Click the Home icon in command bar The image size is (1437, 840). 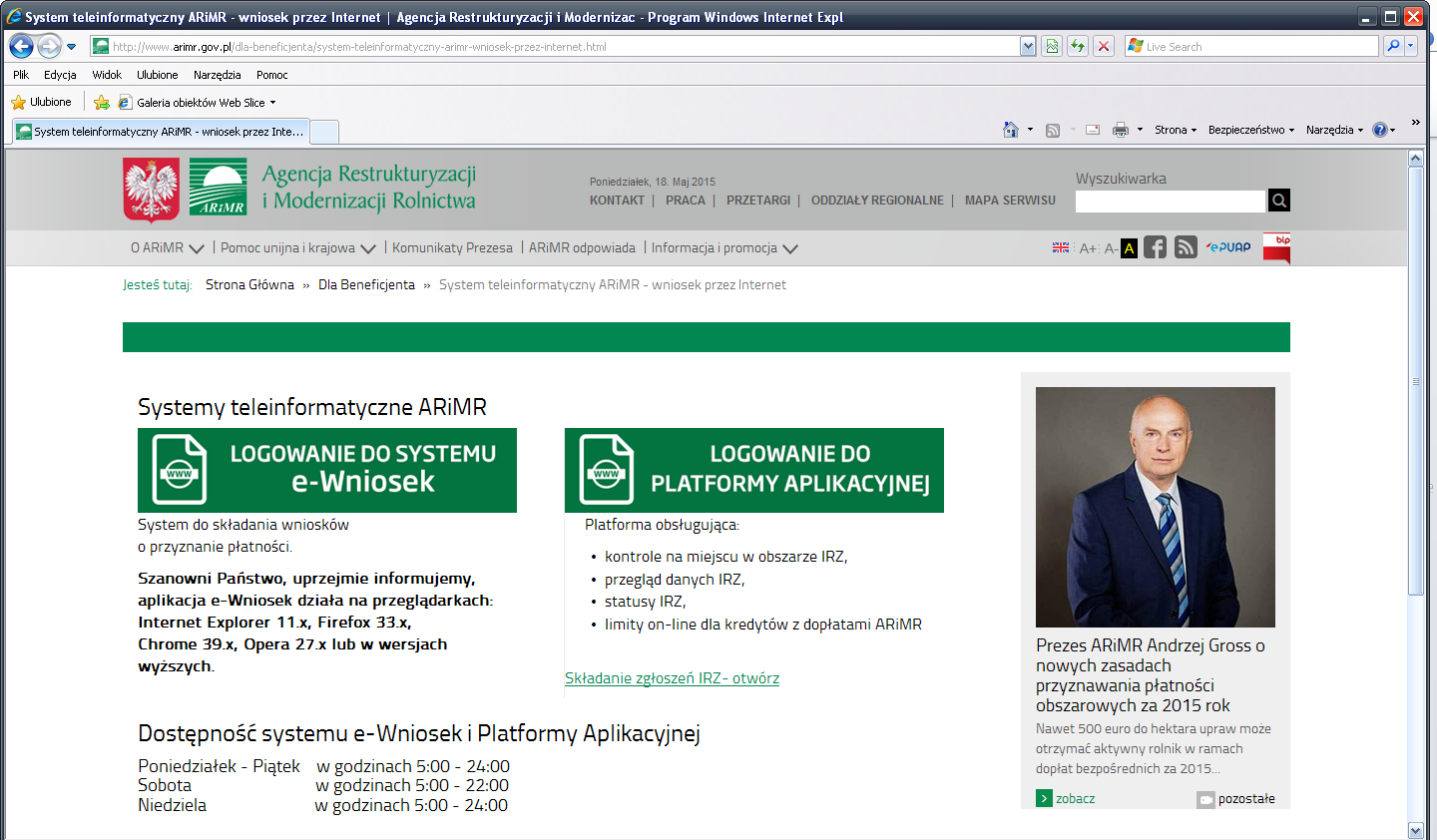1011,130
